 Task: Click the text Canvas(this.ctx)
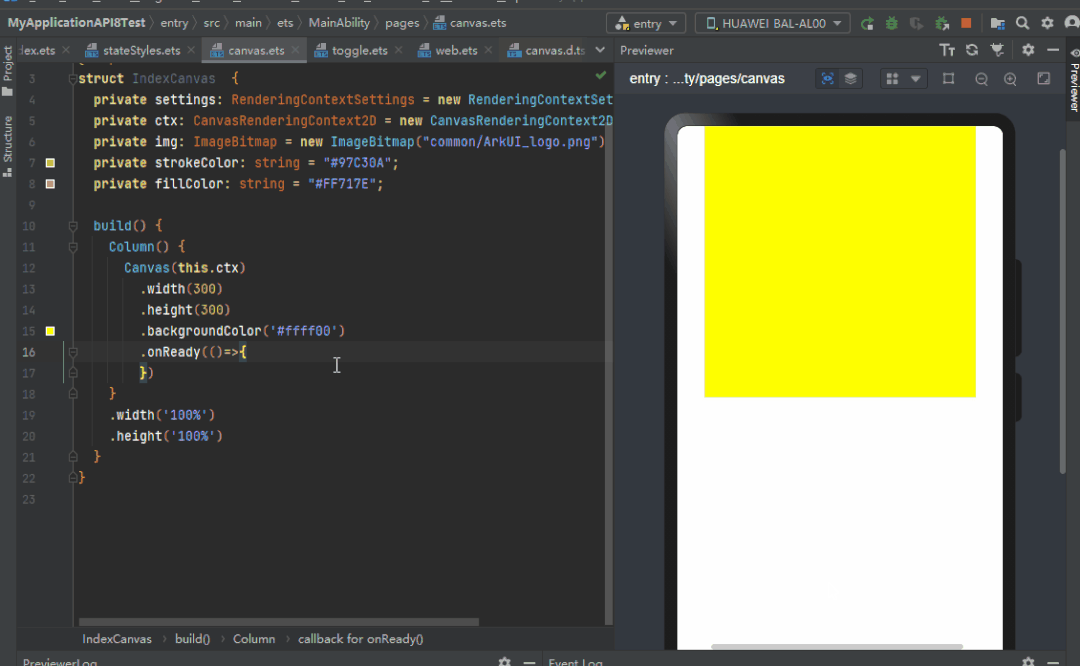pos(185,268)
